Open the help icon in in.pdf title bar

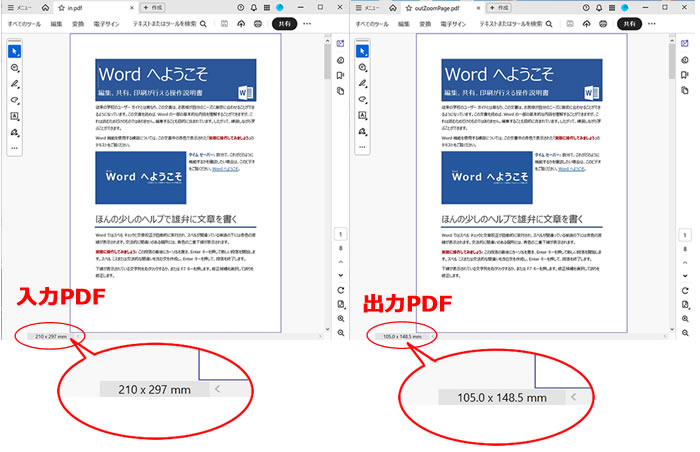(241, 8)
